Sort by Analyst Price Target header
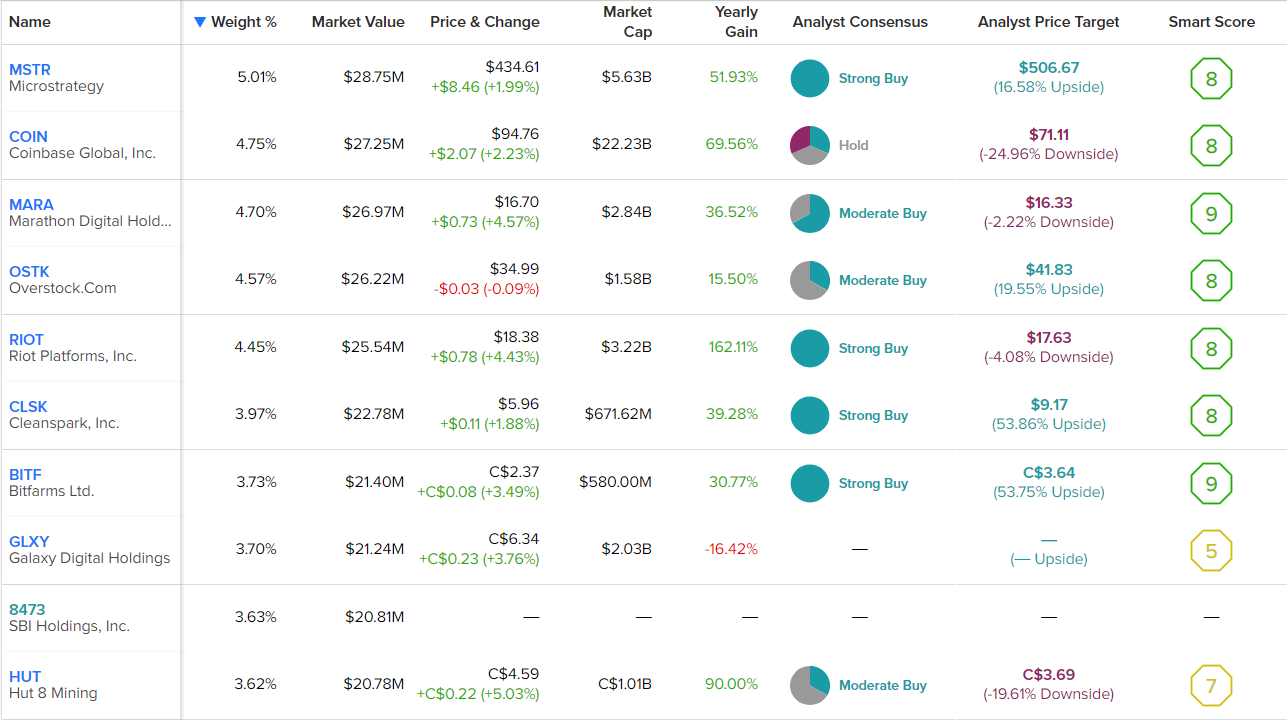The width and height of the screenshot is (1287, 720). click(1048, 22)
